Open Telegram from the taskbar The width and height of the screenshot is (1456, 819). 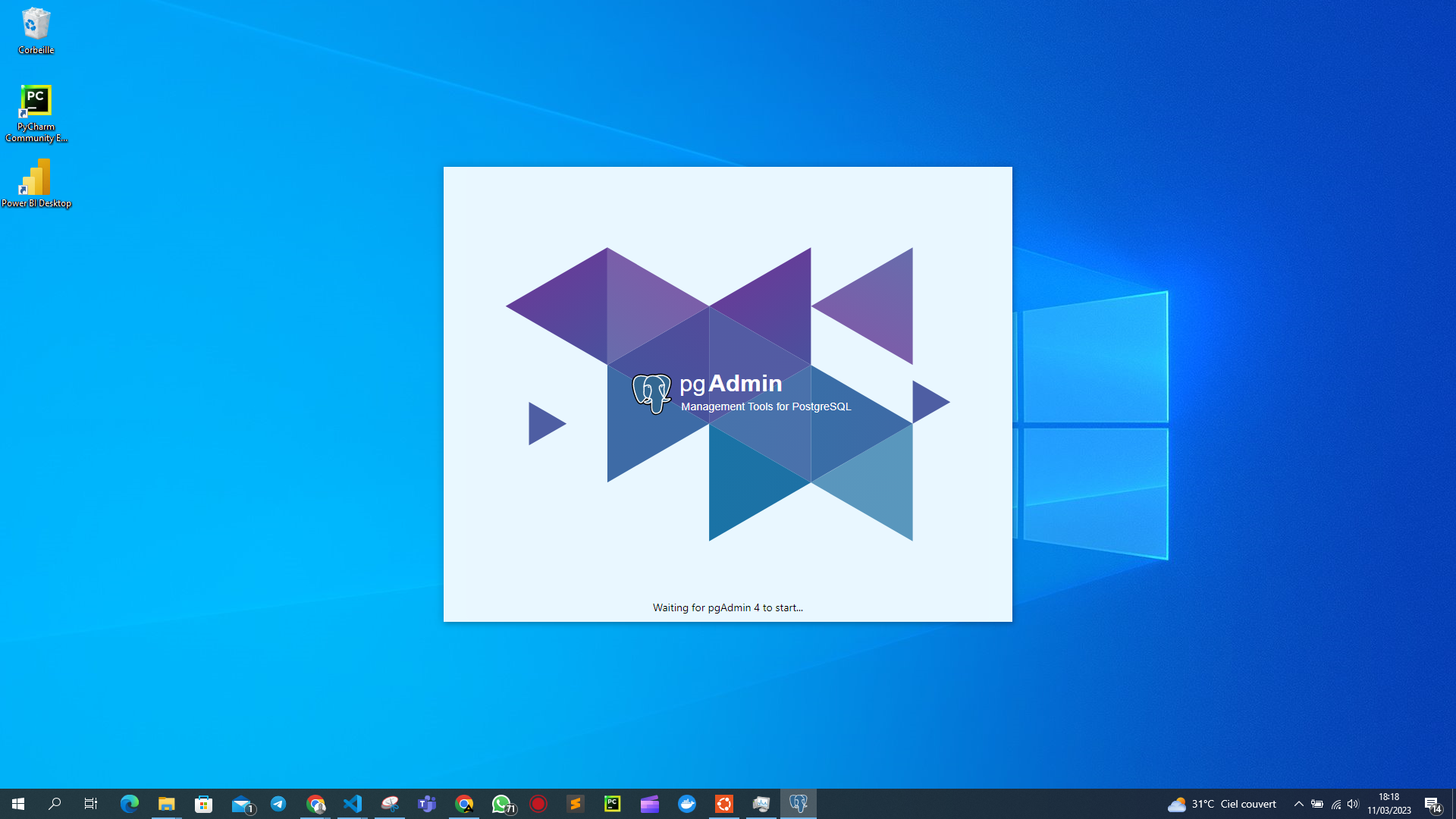tap(278, 804)
